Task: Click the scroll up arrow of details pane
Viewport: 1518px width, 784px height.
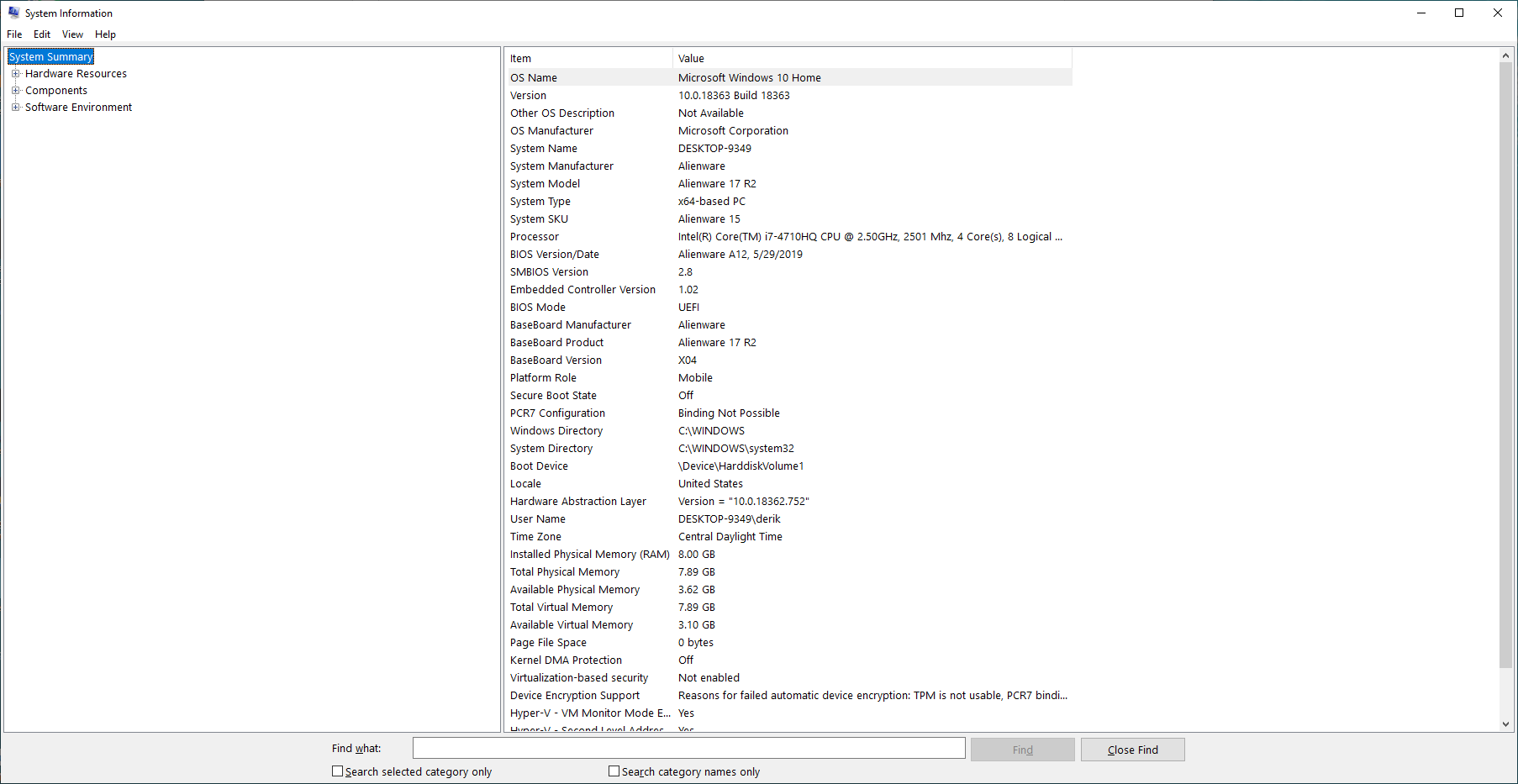Action: pos(1505,55)
